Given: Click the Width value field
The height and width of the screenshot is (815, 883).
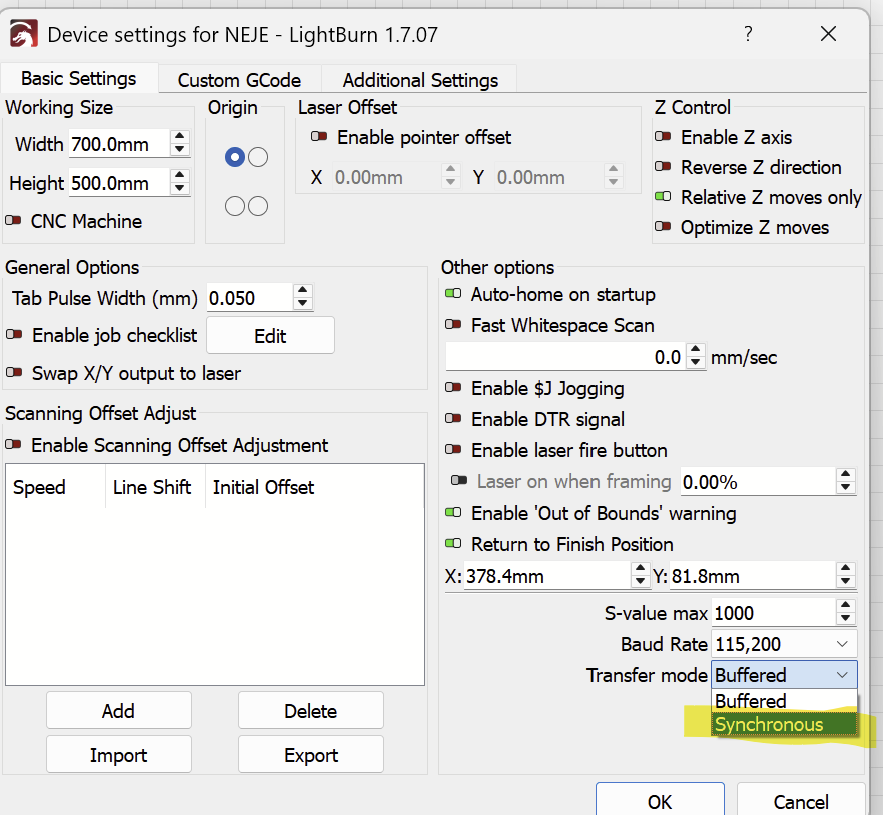Looking at the screenshot, I should pyautogui.click(x=119, y=144).
